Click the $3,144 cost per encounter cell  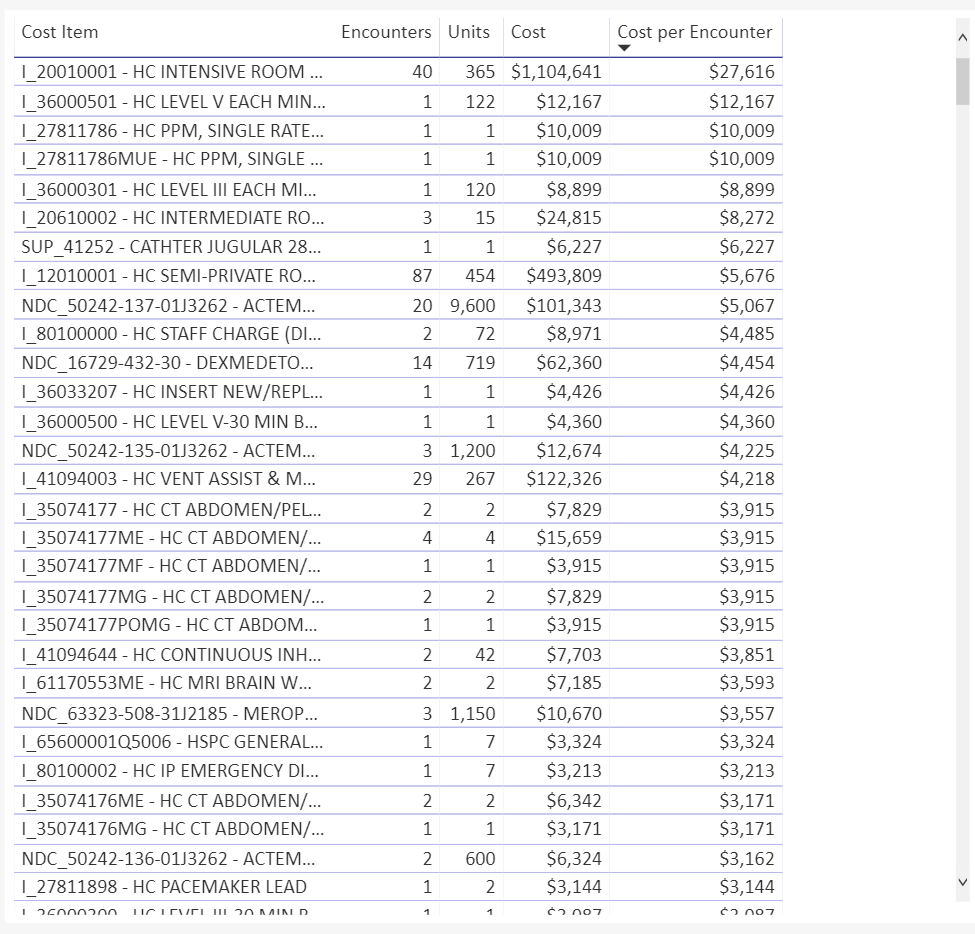(747, 887)
